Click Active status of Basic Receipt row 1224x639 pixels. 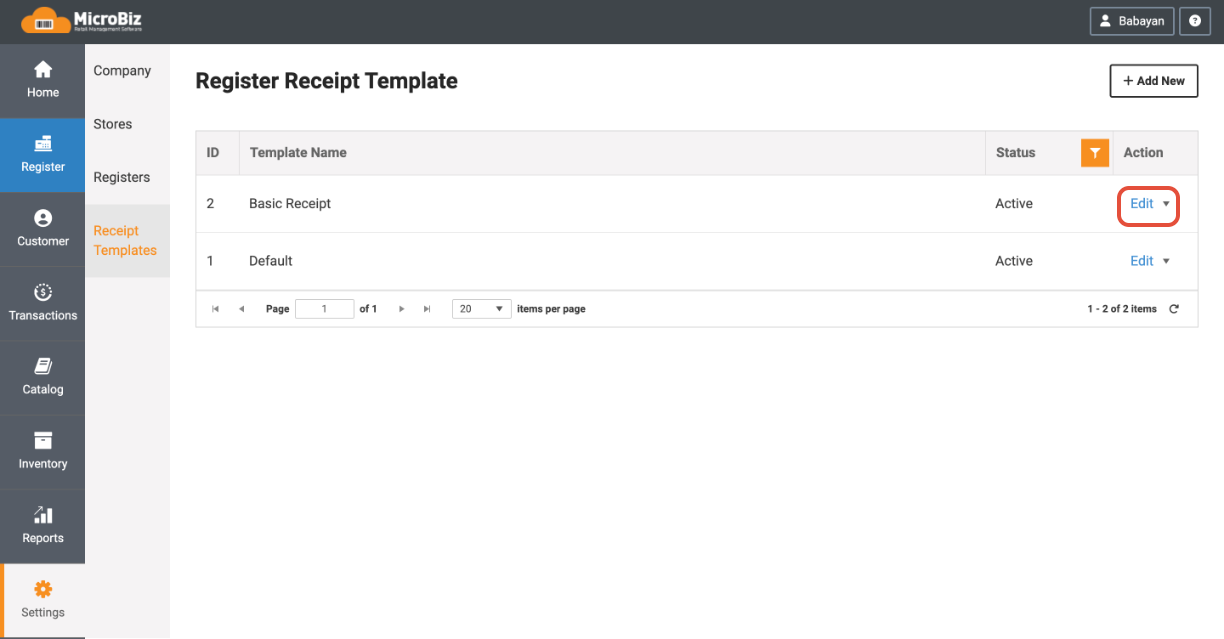1014,204
